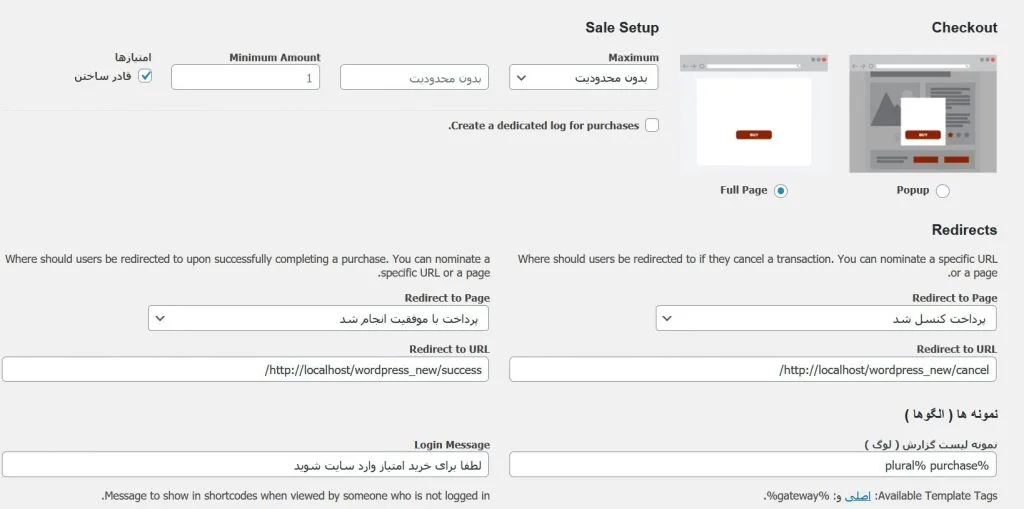Click the Maximum amount text field

414,77
